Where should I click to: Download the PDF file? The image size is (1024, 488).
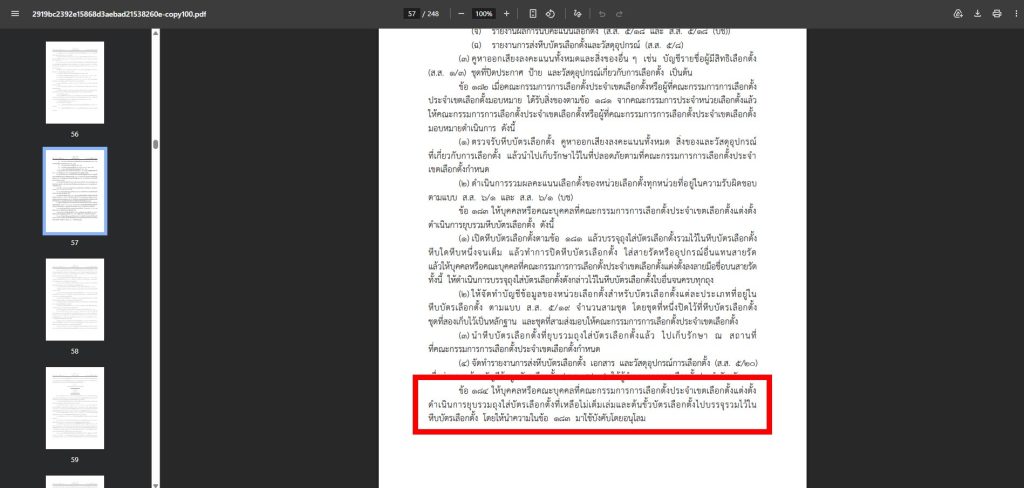(x=977, y=13)
